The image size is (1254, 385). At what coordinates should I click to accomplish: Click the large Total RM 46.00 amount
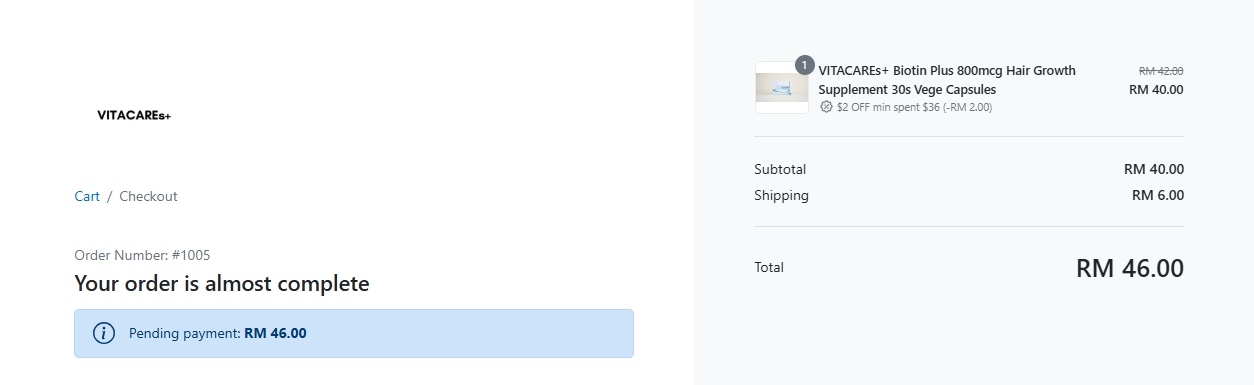click(x=1130, y=268)
